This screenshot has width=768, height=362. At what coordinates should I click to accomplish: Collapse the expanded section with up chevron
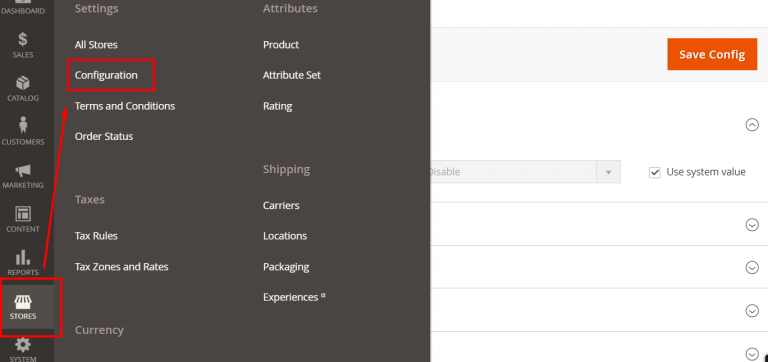[x=752, y=125]
